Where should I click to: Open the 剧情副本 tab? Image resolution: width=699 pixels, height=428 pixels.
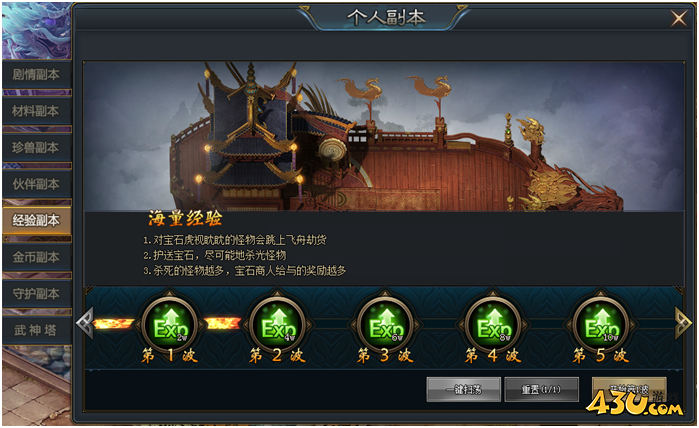(36, 75)
